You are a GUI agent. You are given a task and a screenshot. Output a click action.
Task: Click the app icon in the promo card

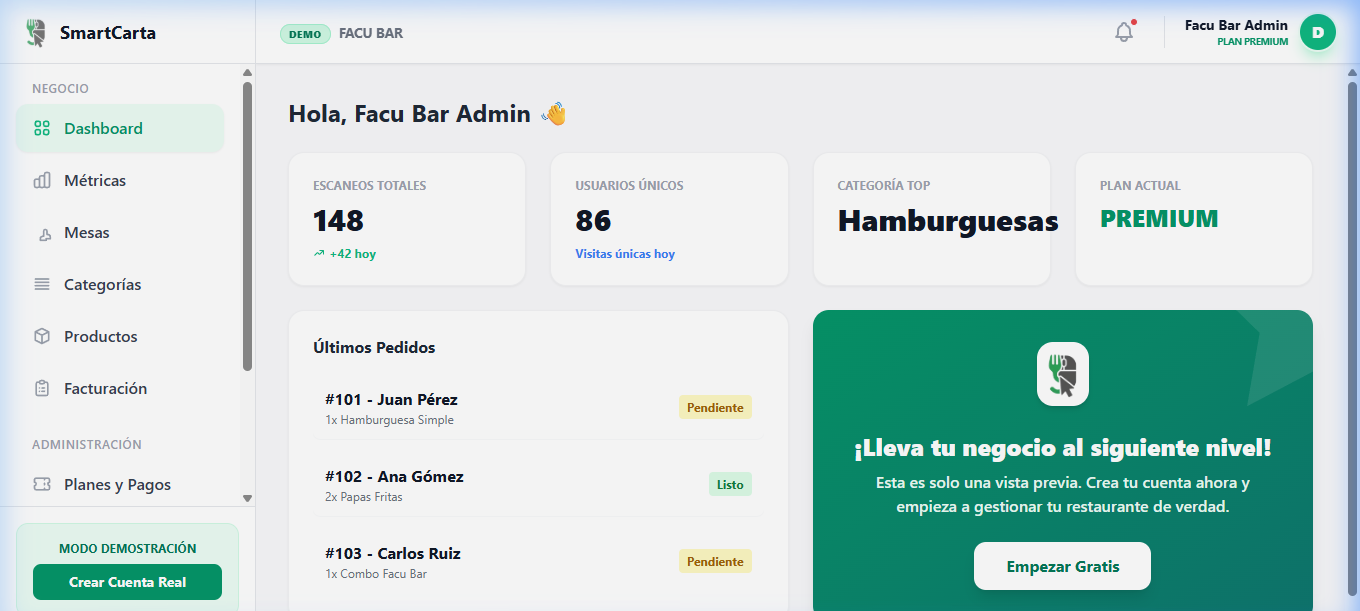click(1062, 374)
